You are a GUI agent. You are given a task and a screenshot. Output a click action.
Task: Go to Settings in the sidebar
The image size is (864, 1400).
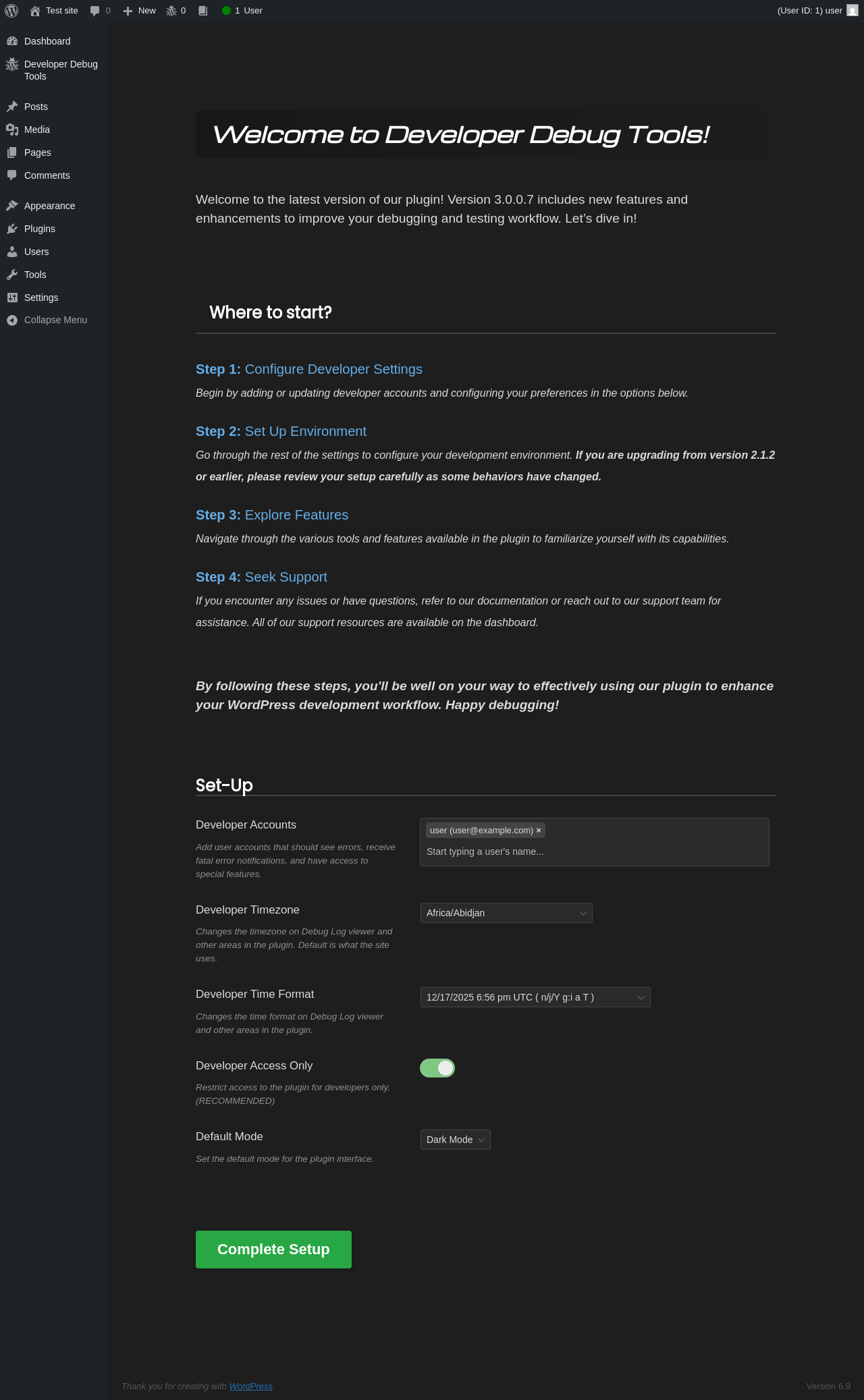tap(41, 298)
